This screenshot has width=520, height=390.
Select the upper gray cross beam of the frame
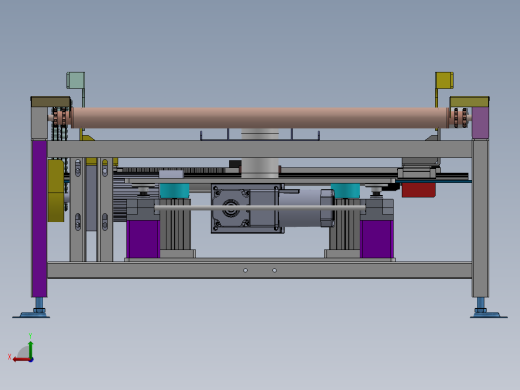tap(260, 149)
